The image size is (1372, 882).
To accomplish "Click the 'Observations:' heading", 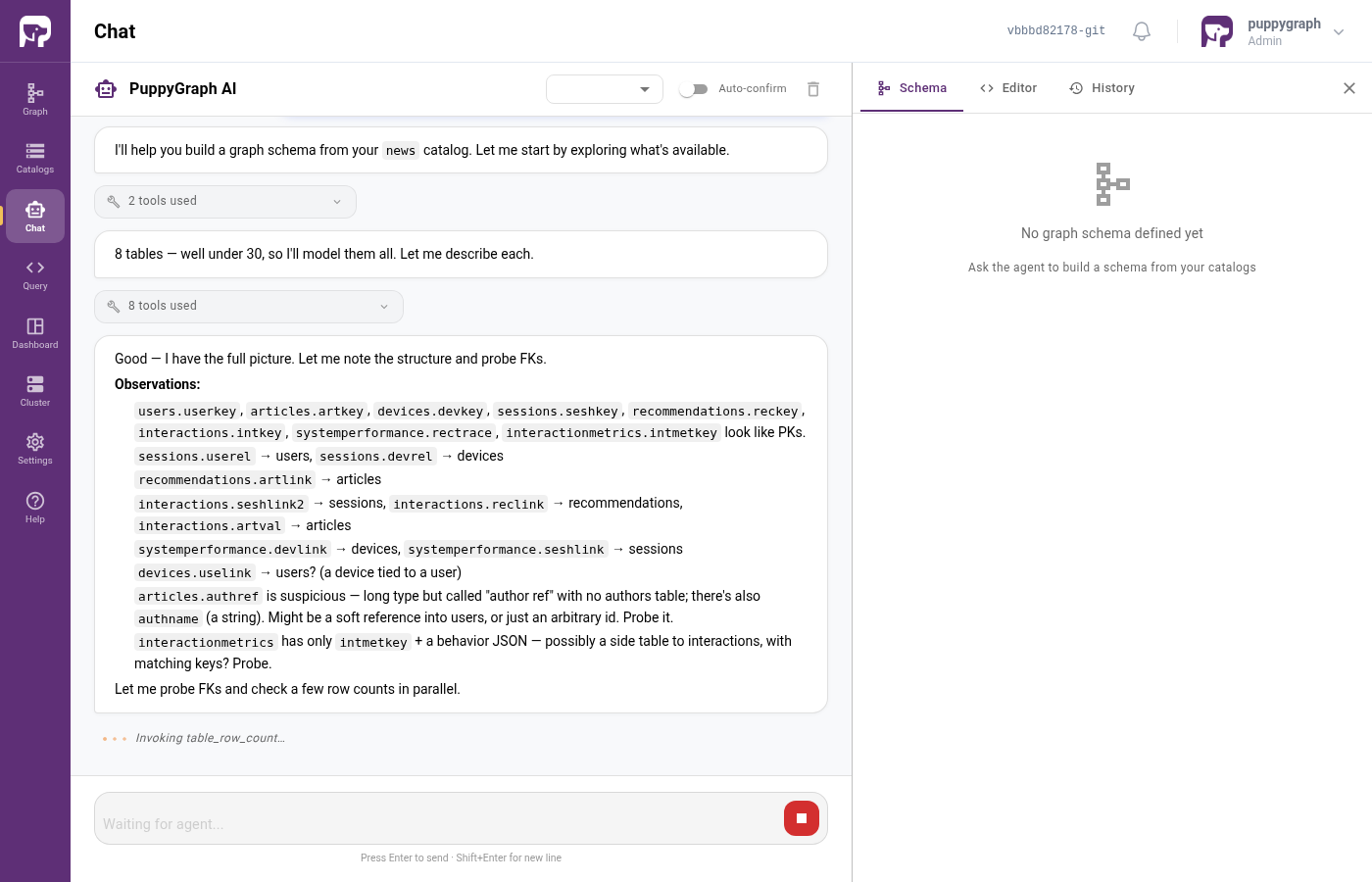I will 158,384.
